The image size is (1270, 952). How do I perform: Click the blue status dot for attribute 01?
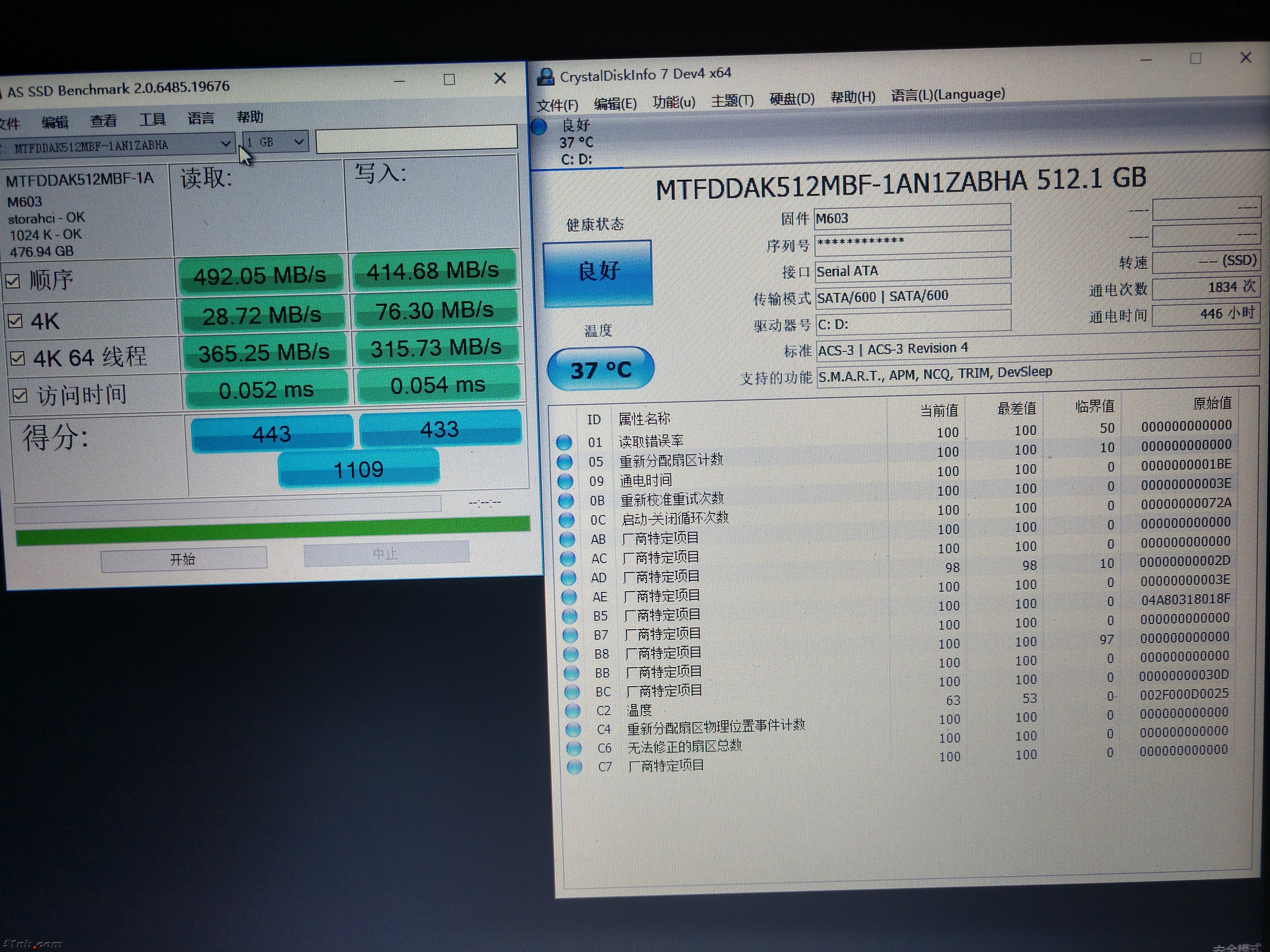pyautogui.click(x=564, y=442)
